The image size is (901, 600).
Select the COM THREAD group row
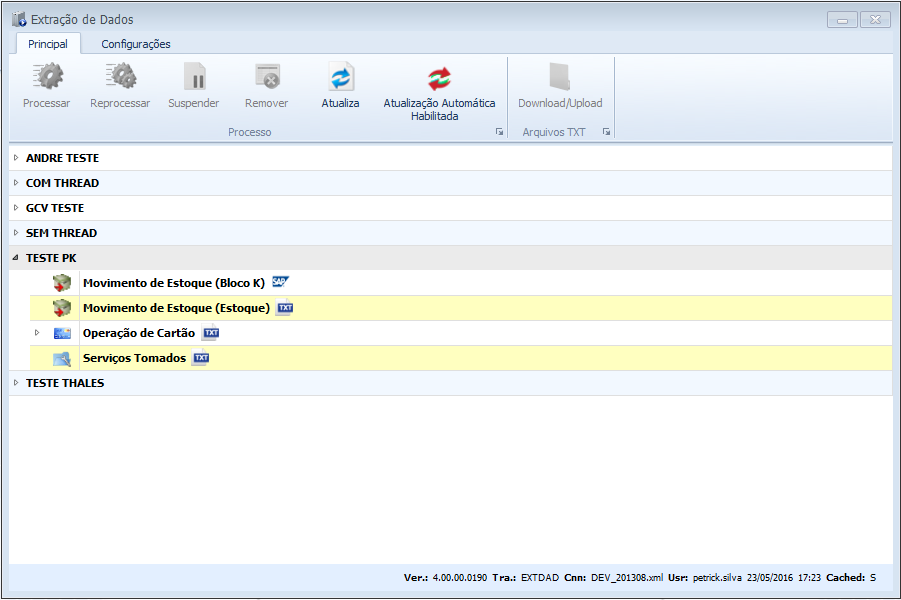pyautogui.click(x=62, y=183)
